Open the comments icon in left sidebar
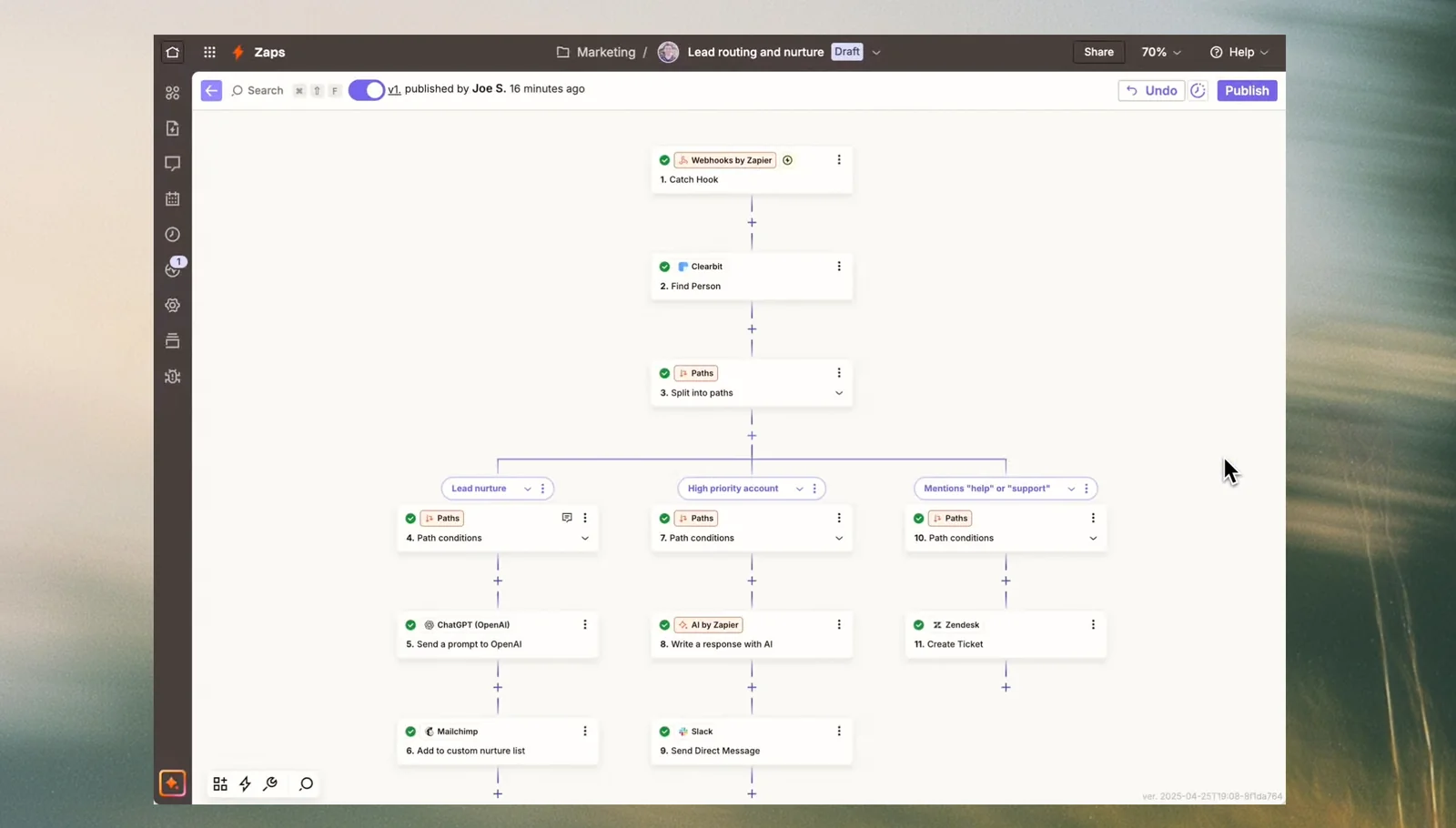Viewport: 1456px width, 828px height. 173,164
